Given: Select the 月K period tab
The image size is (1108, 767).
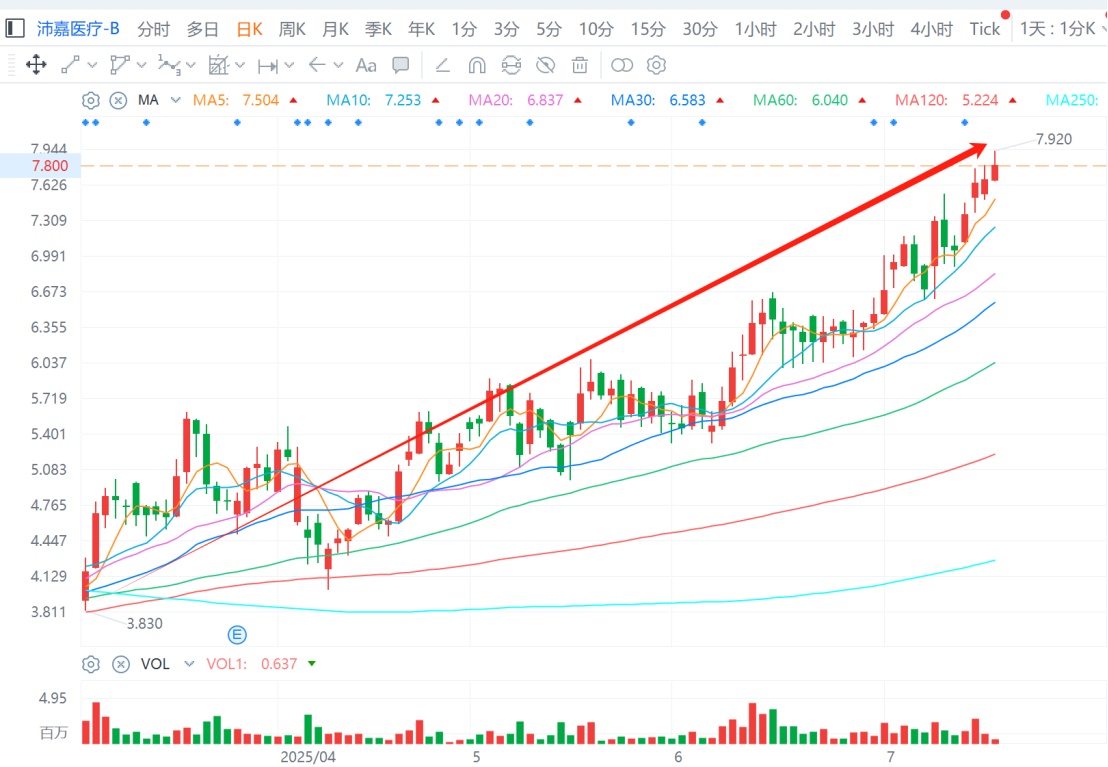Looking at the screenshot, I should (x=335, y=29).
